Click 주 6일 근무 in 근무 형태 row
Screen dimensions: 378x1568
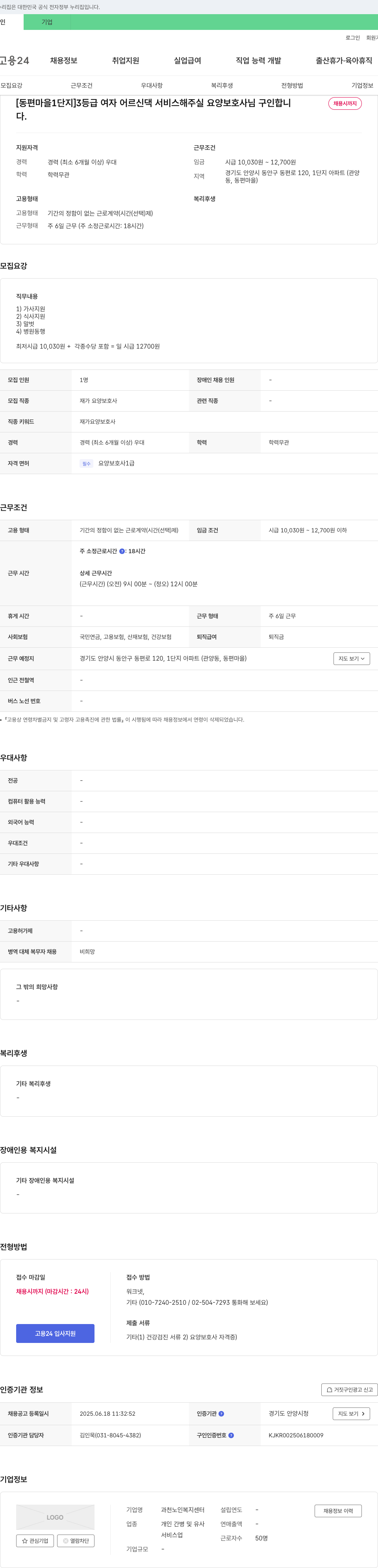[282, 617]
